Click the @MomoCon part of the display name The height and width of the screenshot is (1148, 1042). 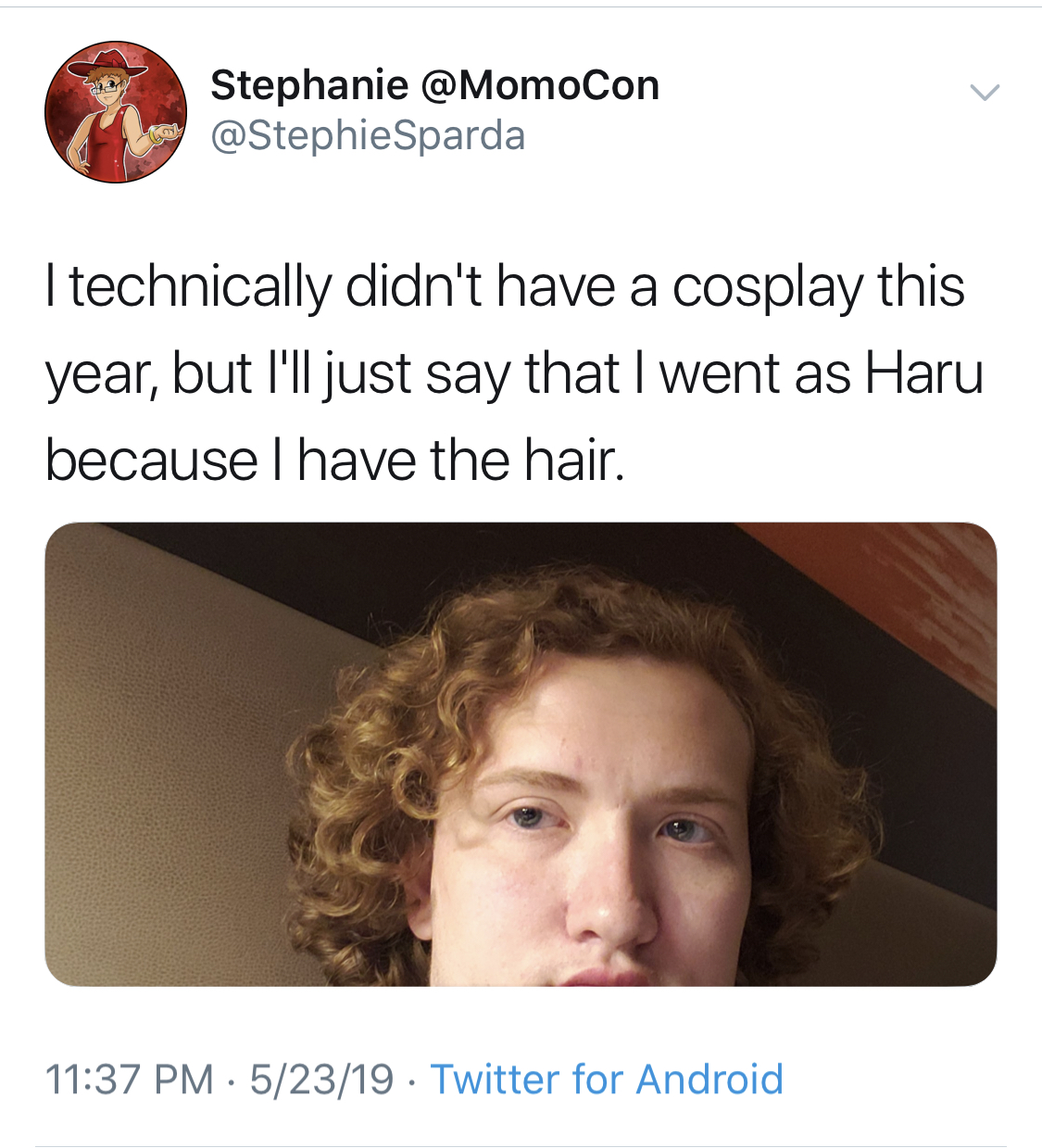point(540,85)
